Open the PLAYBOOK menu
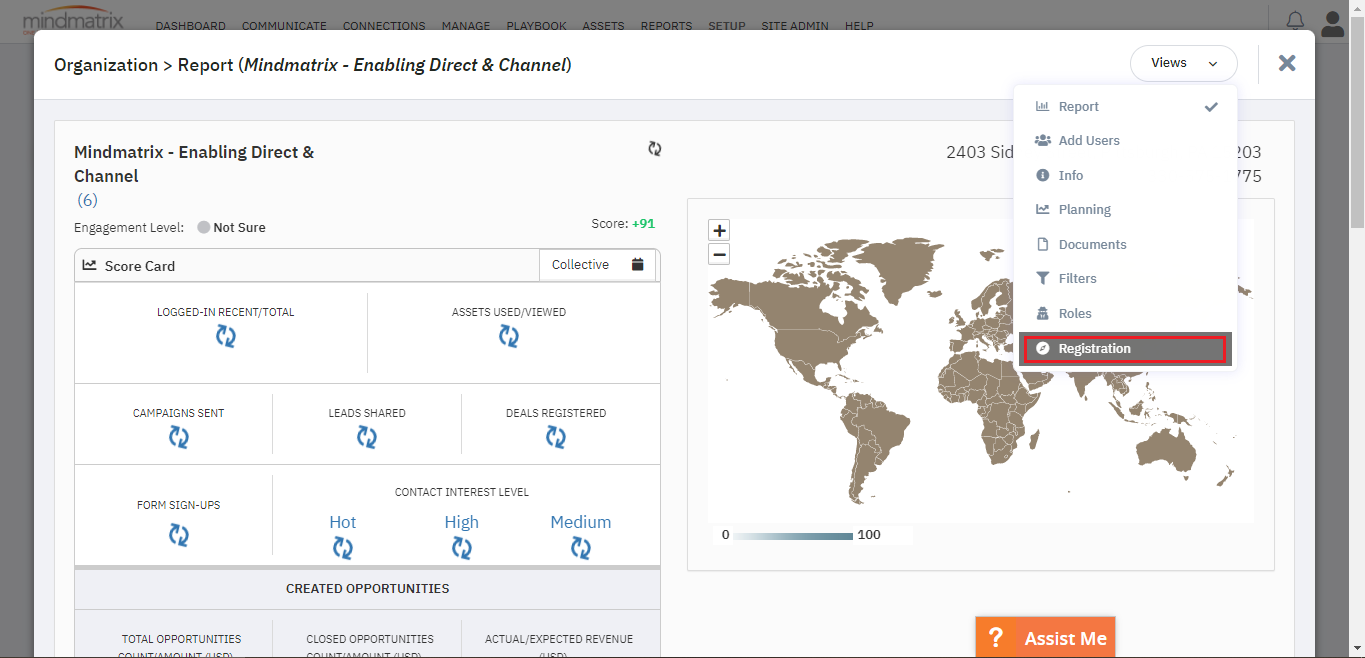The image size is (1365, 658). 536,26
